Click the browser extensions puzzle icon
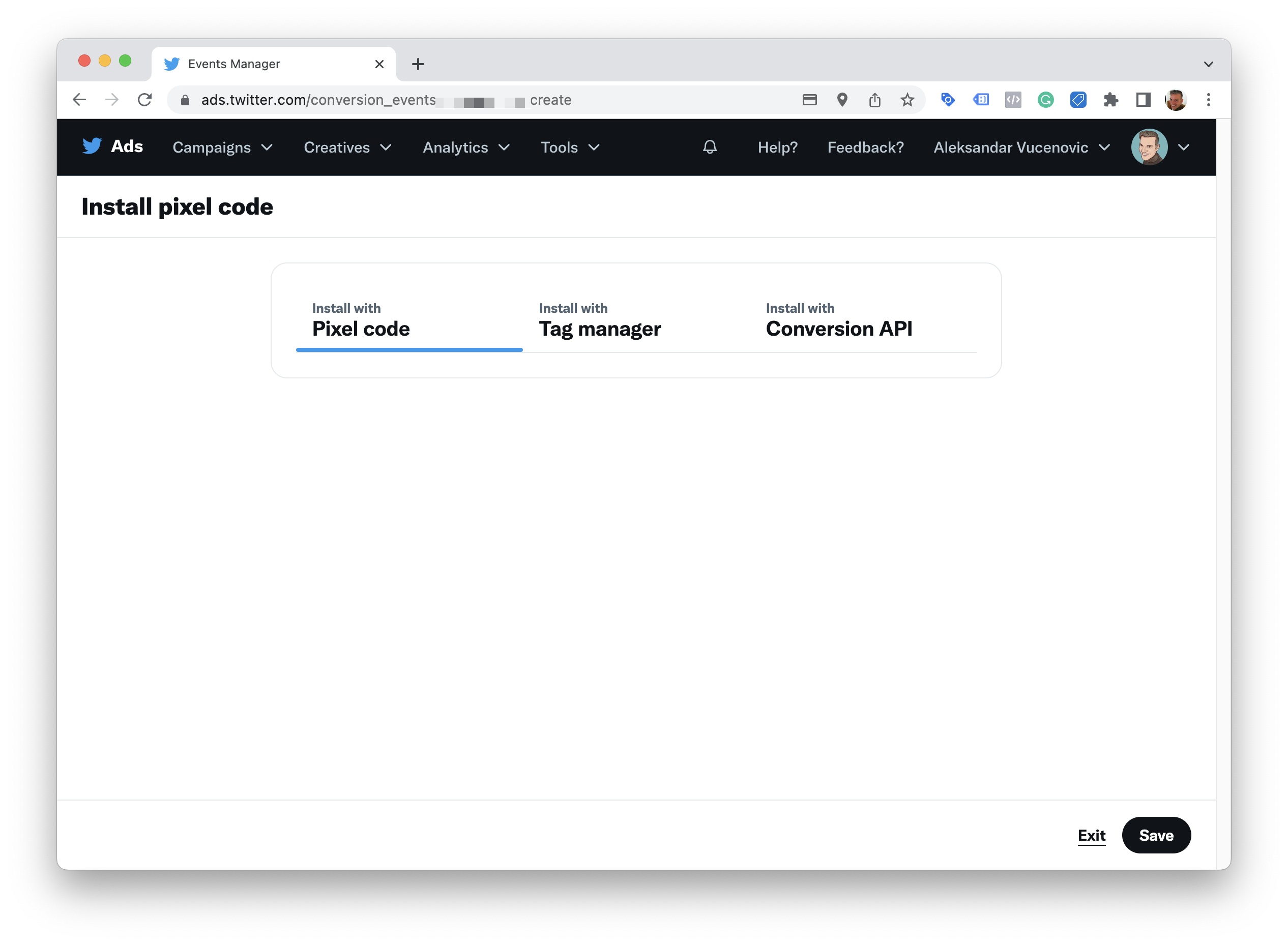This screenshot has width=1288, height=945. [1111, 99]
